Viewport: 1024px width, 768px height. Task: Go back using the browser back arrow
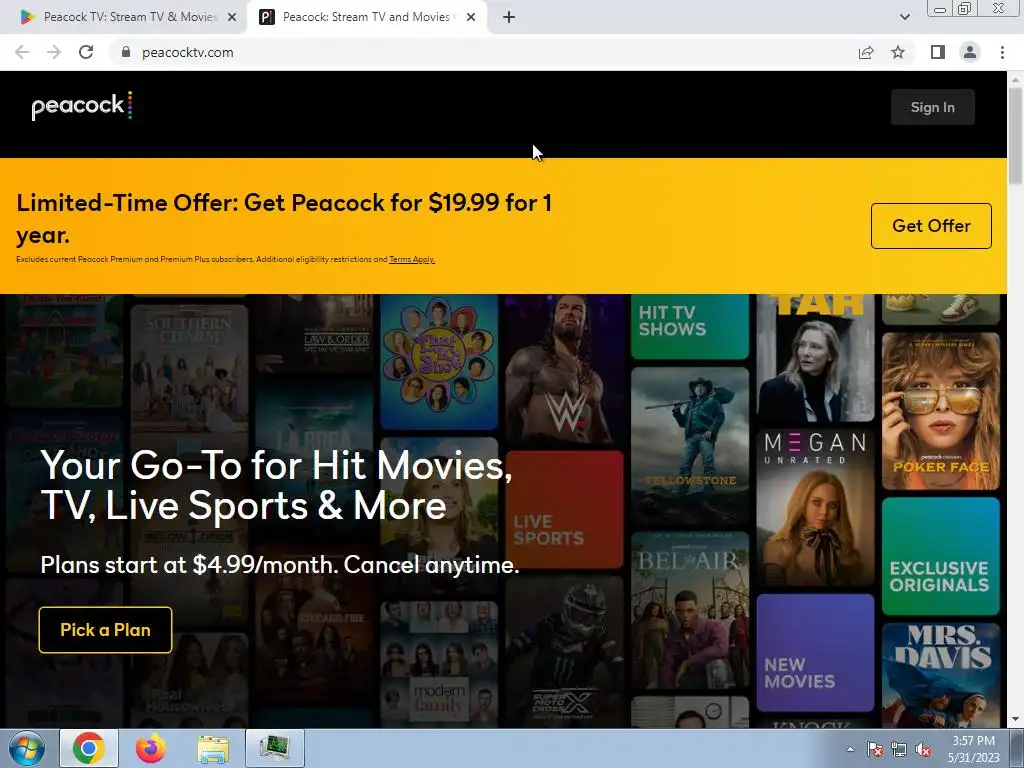point(22,52)
